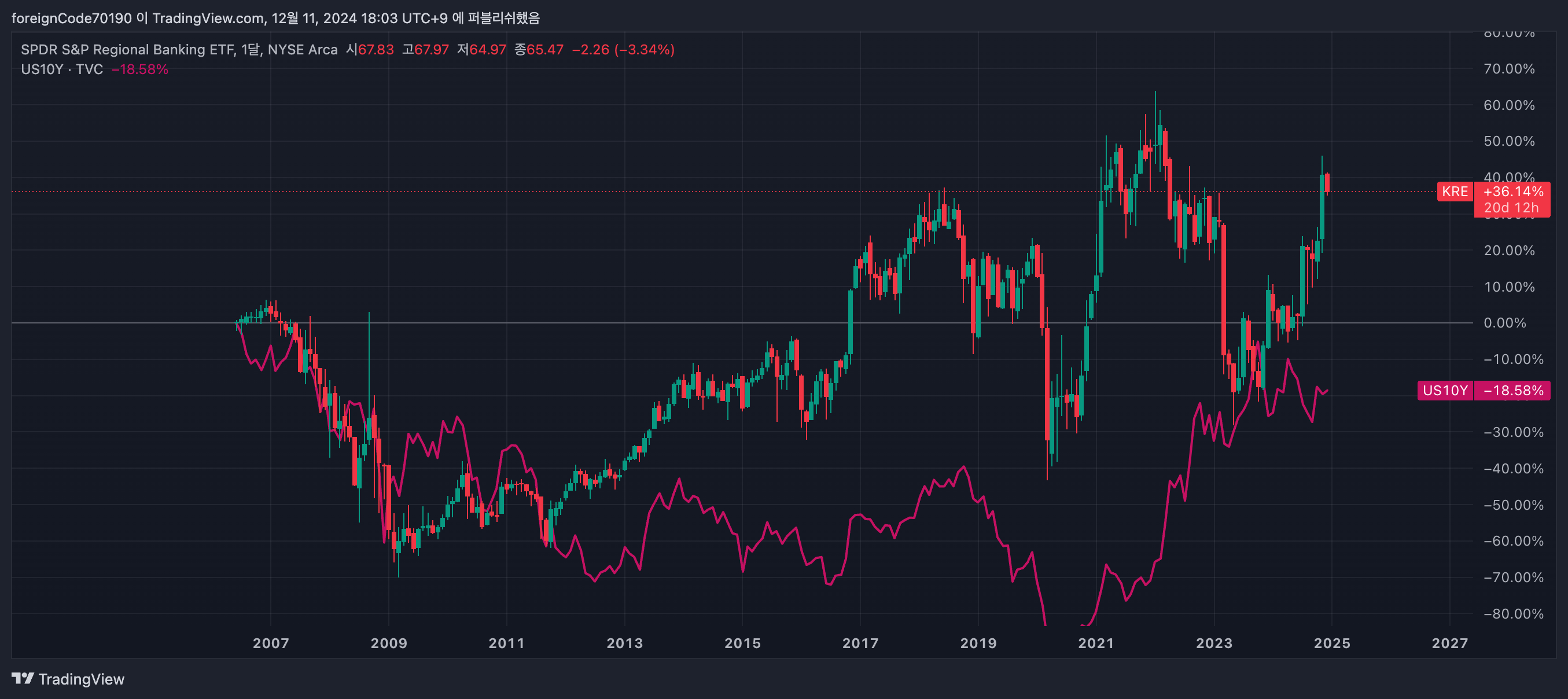The width and height of the screenshot is (1568, 699).
Task: Click the 20d 12h bar countdown
Action: click(x=1511, y=208)
